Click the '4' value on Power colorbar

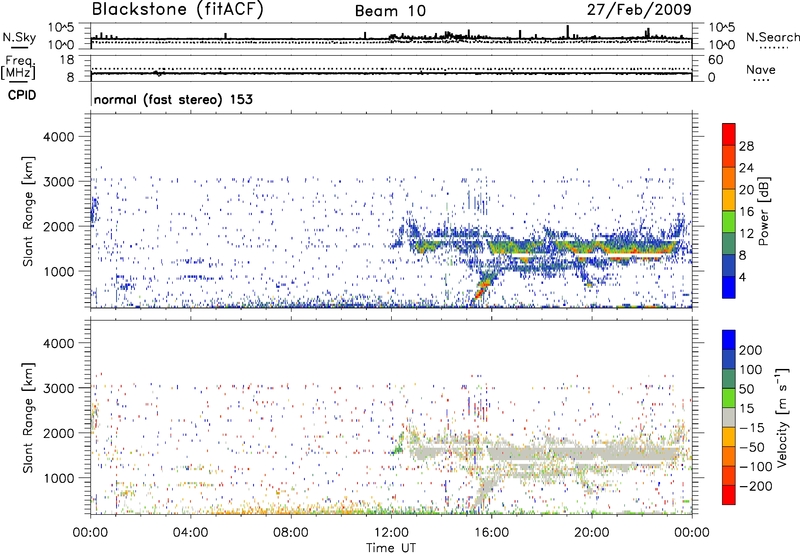(743, 277)
